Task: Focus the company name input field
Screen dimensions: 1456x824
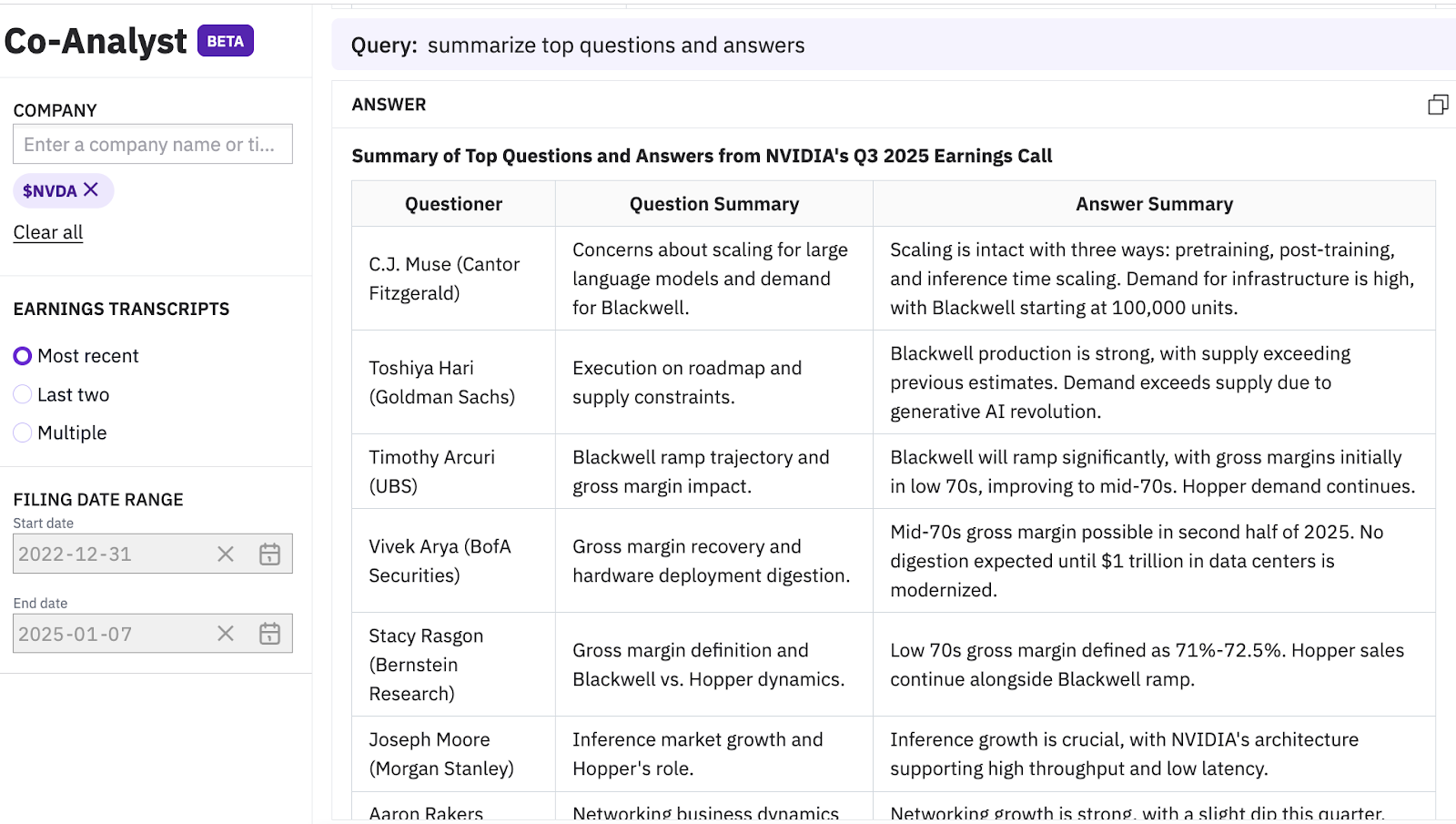Action: pos(152,144)
